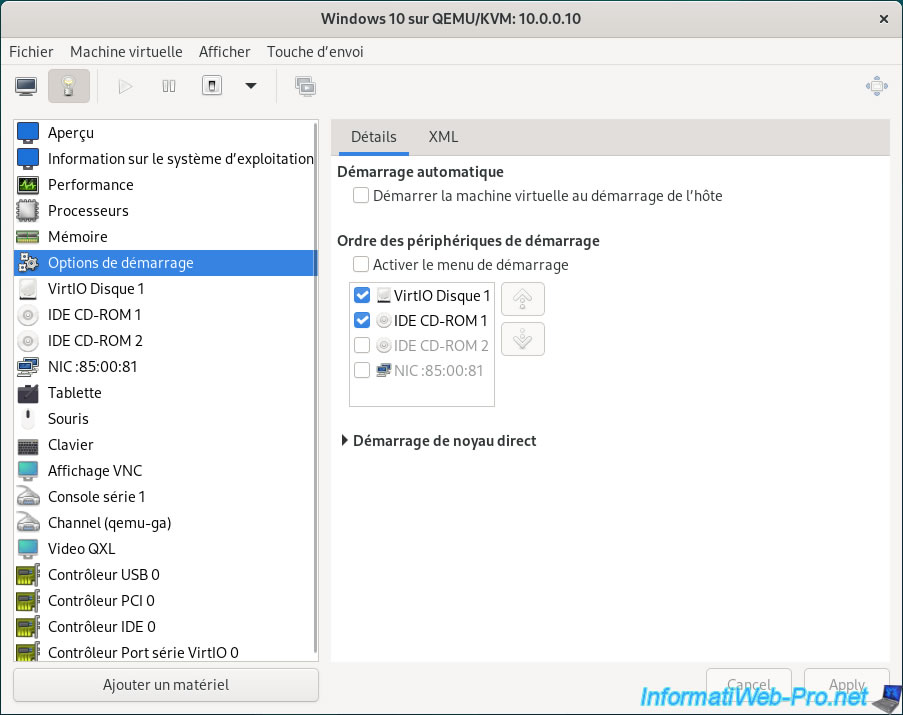Image resolution: width=903 pixels, height=715 pixels.
Task: Check NIC :85:00:81 boot device
Action: (362, 370)
